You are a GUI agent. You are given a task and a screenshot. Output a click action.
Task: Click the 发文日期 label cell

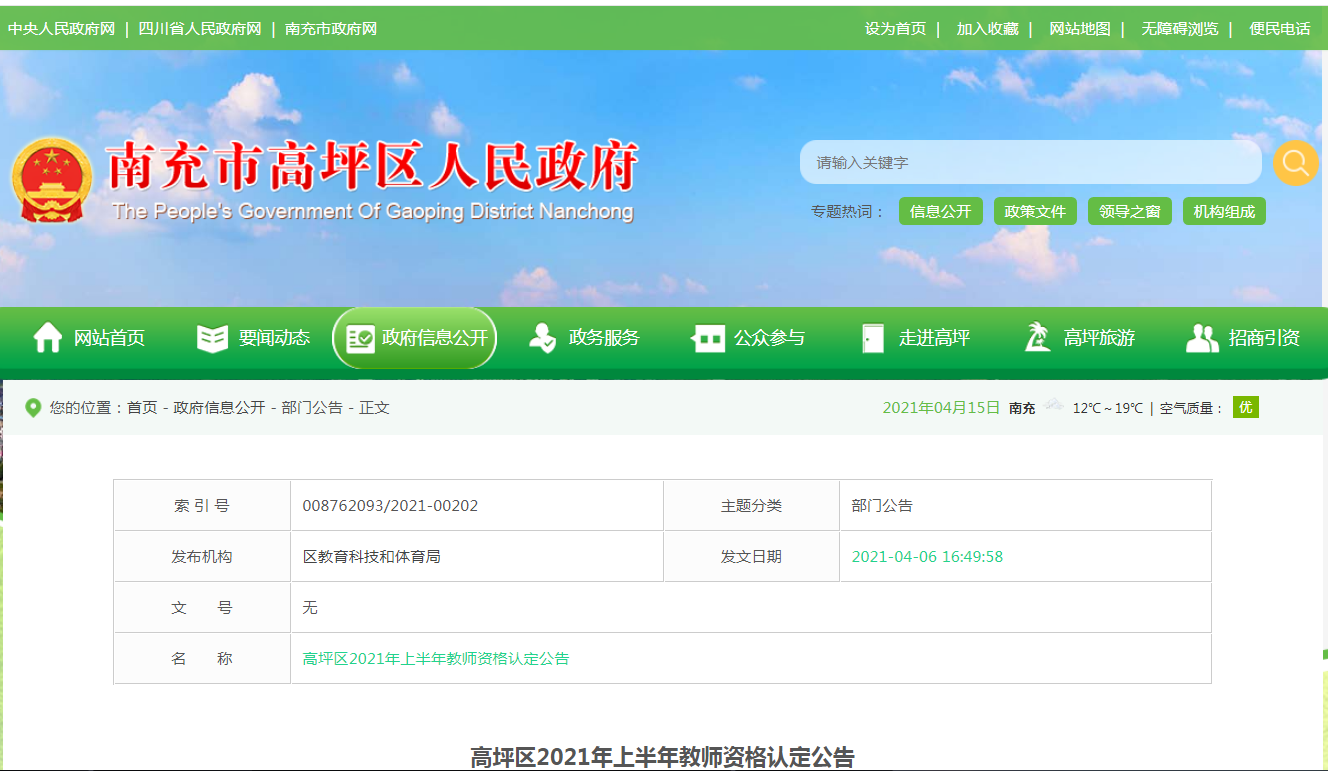click(751, 557)
